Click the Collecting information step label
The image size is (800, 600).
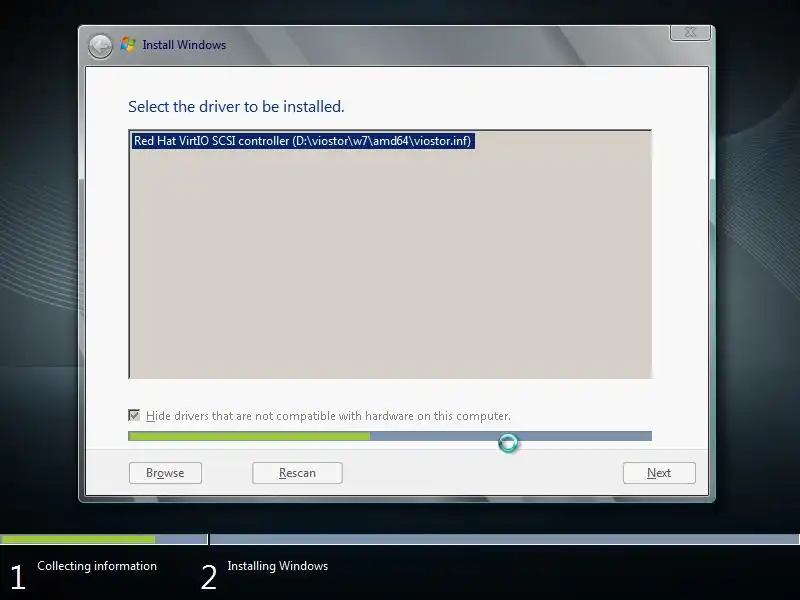click(x=97, y=566)
